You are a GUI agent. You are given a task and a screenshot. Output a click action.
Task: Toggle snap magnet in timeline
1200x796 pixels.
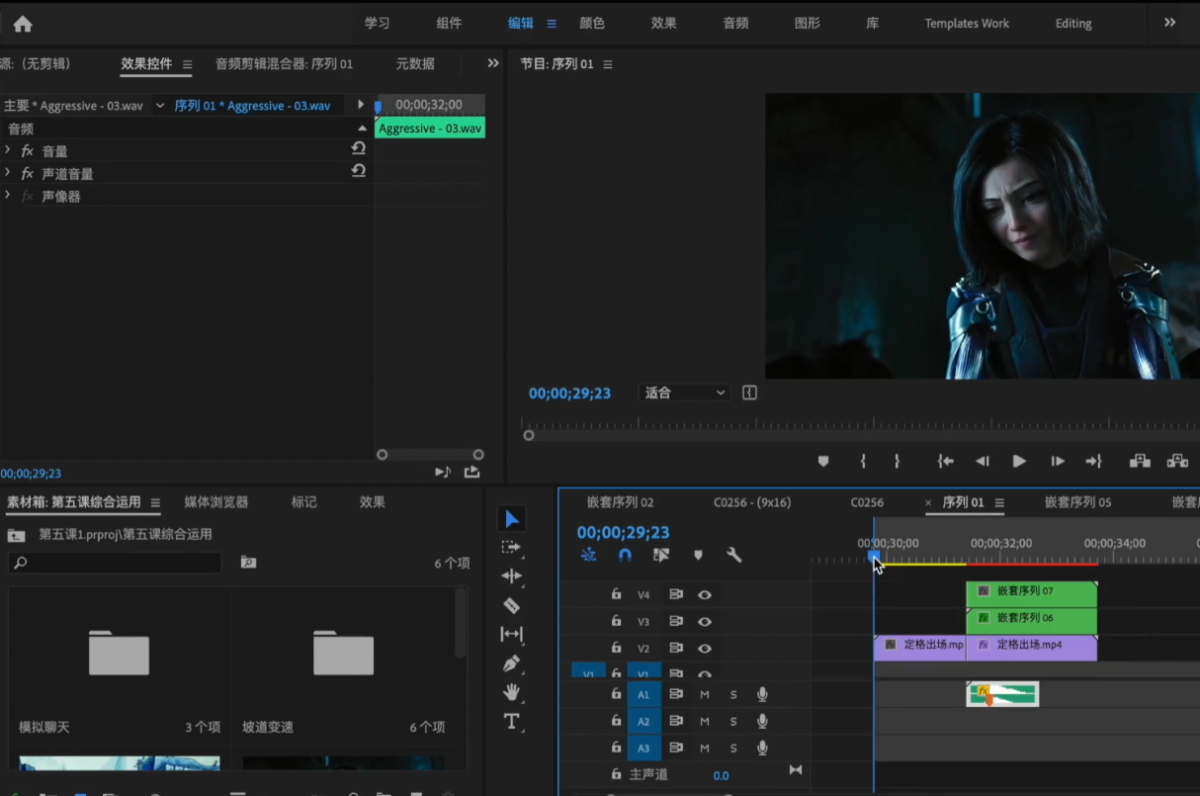click(x=625, y=555)
